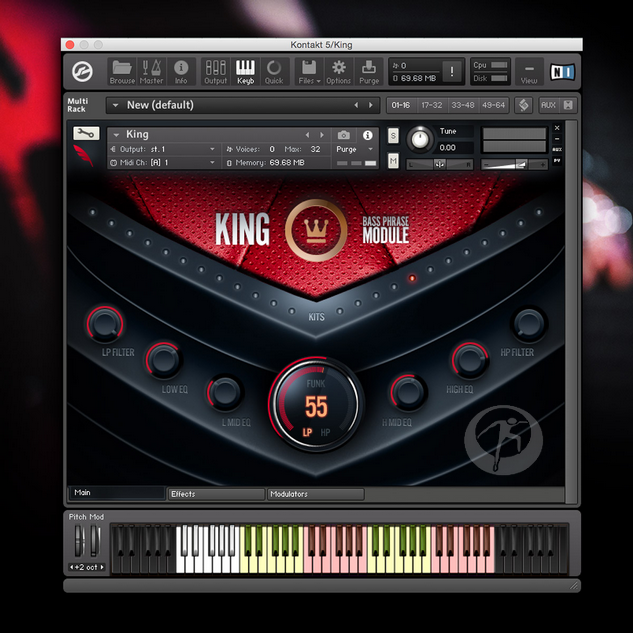Screen dimensions: 633x633
Task: Click the NI logo
Action: (x=562, y=72)
